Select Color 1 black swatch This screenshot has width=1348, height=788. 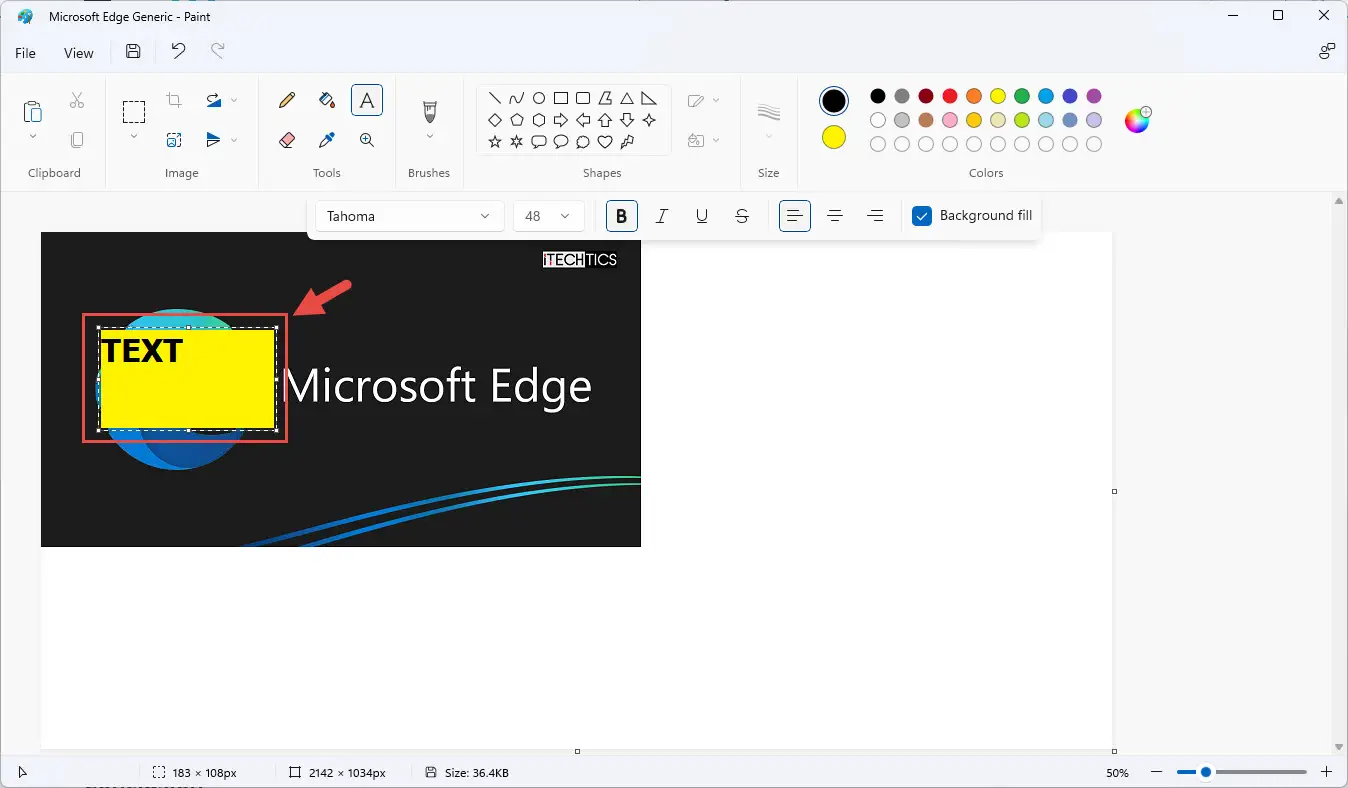pos(834,101)
